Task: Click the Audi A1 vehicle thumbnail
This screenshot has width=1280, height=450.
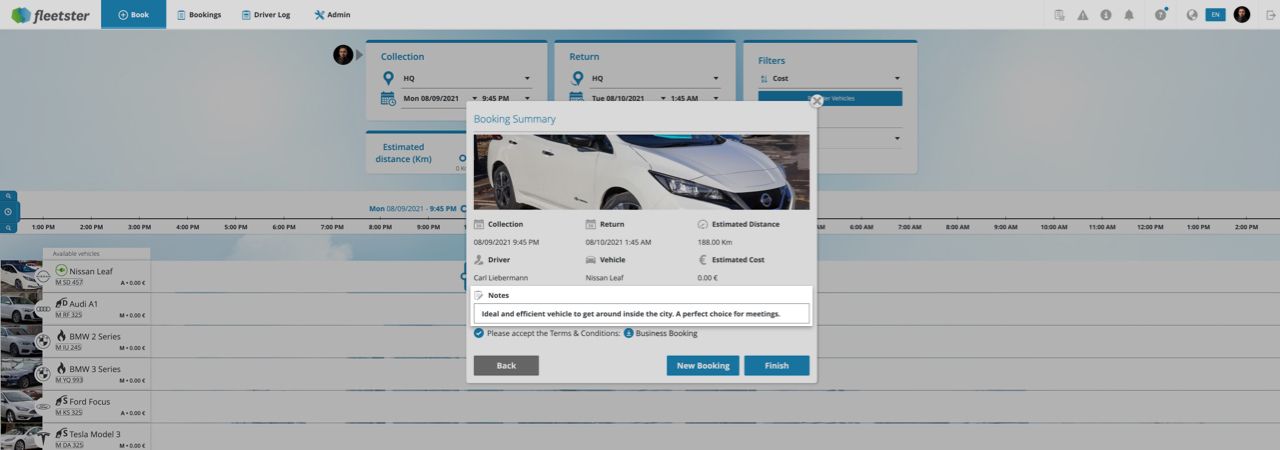Action: point(18,309)
